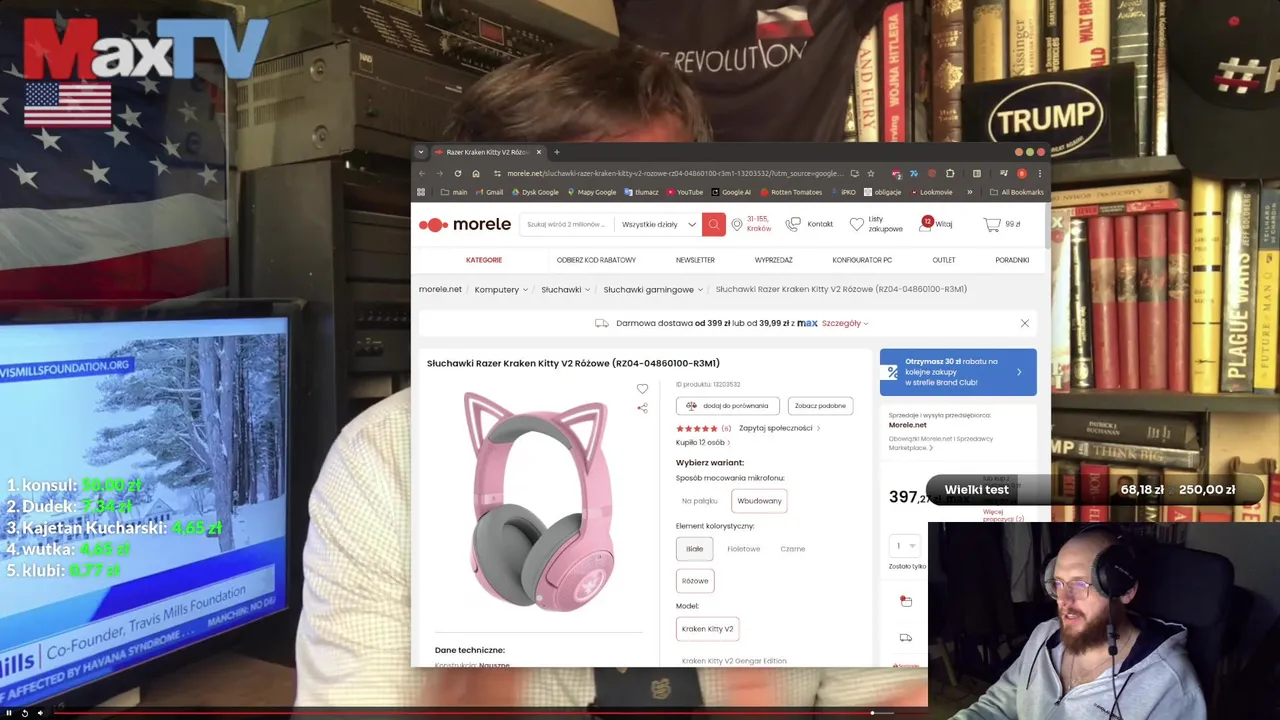
Task: Expand Kupiło 12 osób details
Action: tap(702, 442)
